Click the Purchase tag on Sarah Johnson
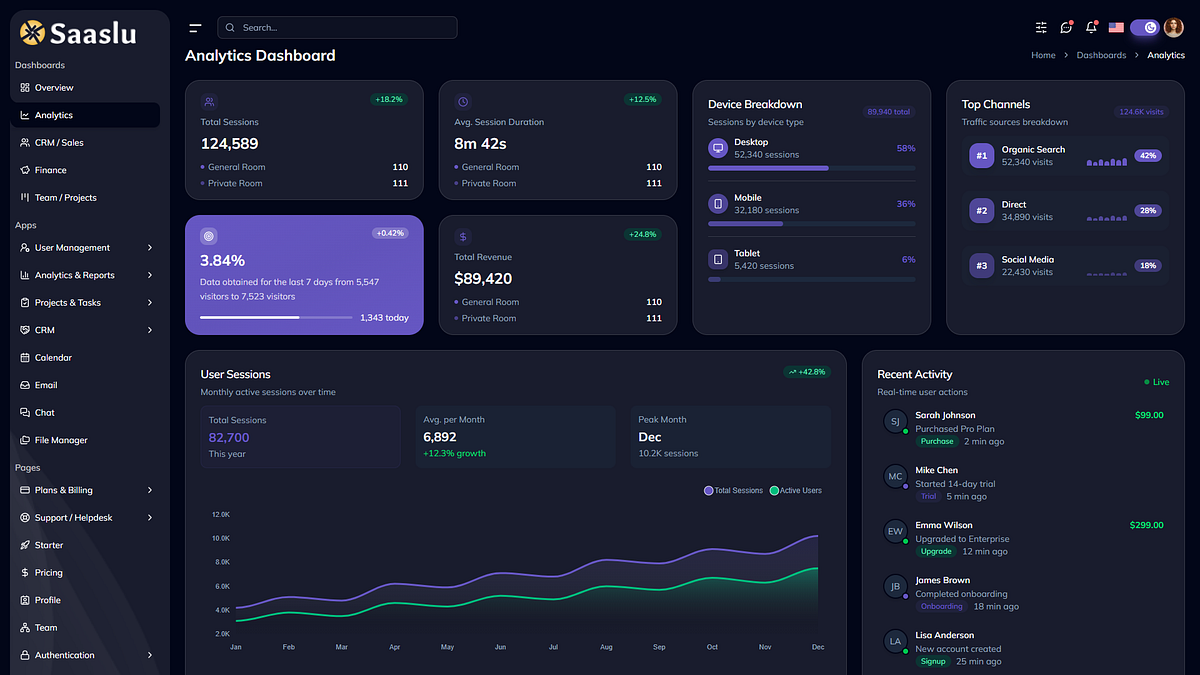The image size is (1200, 675). point(937,441)
